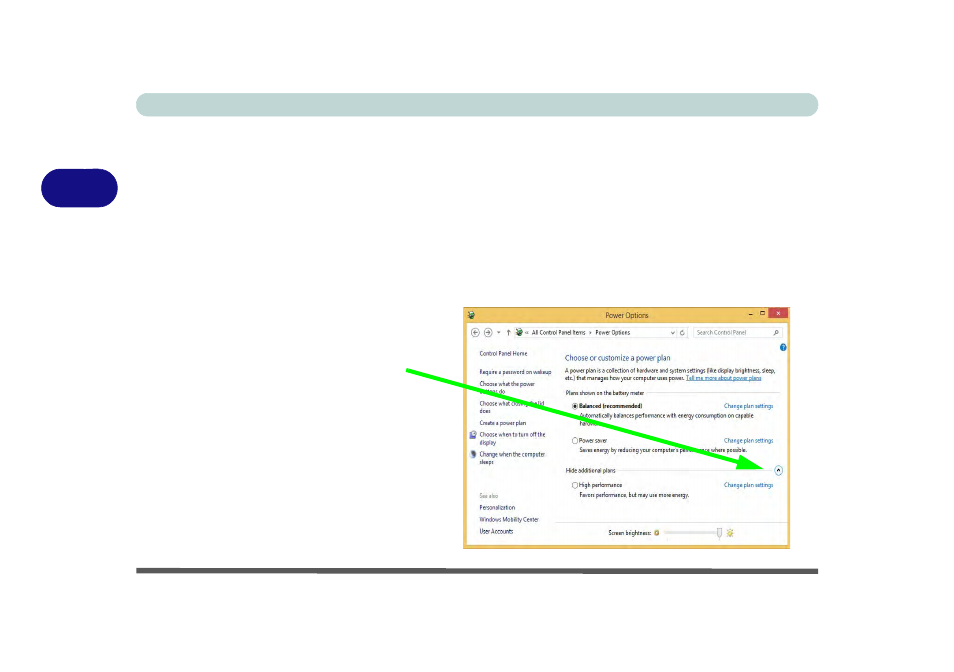Minimize the Power Options window
This screenshot has height=672, width=954.
[x=750, y=313]
